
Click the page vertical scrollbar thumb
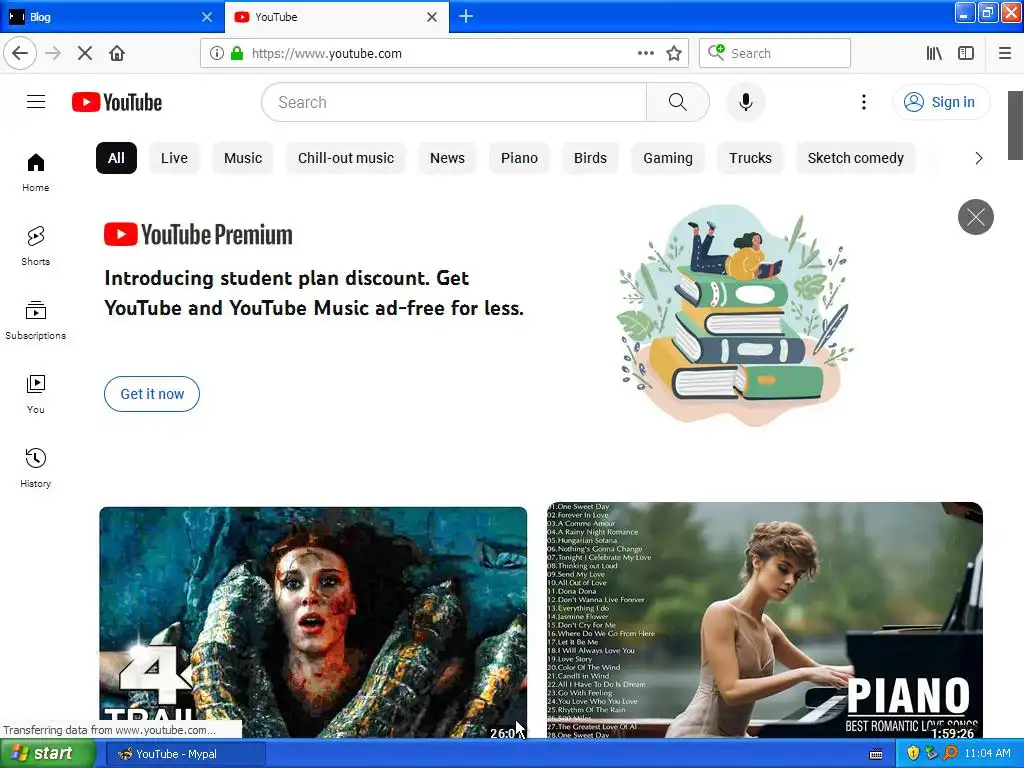(x=1015, y=125)
